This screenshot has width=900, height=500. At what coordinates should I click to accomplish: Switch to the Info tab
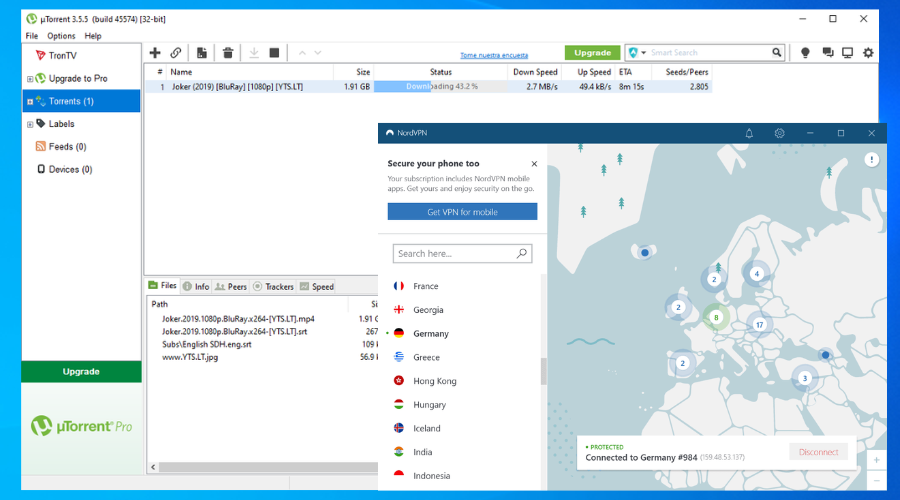coord(196,286)
